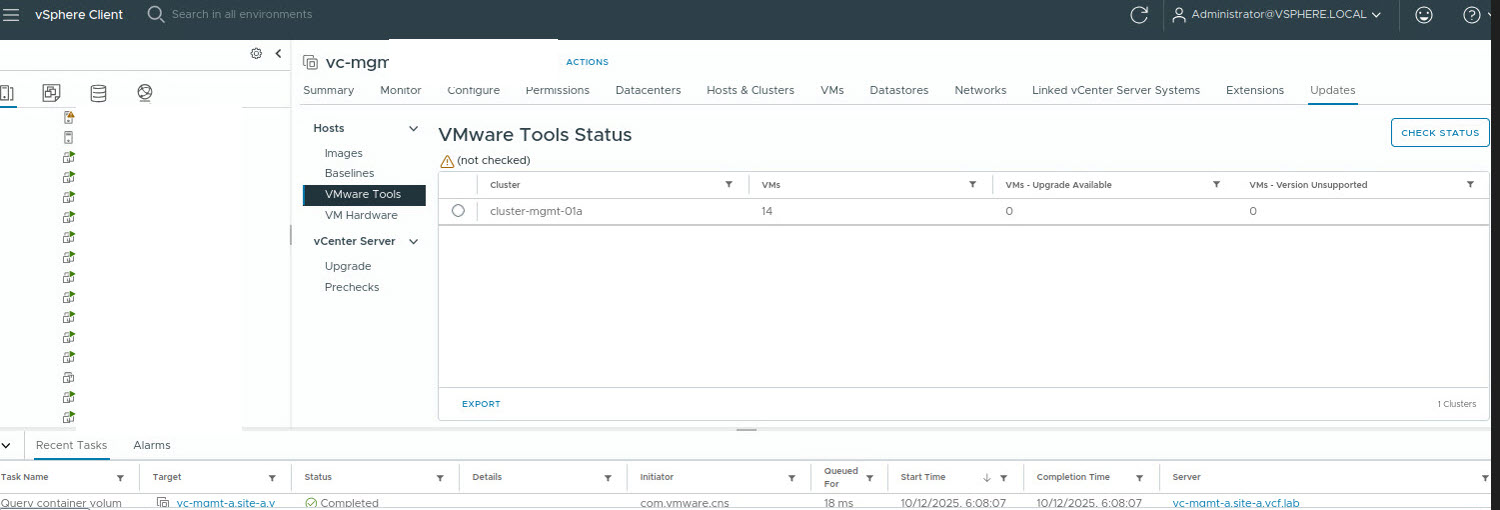Switch to Hosts and Clusters inventory view

(6, 93)
